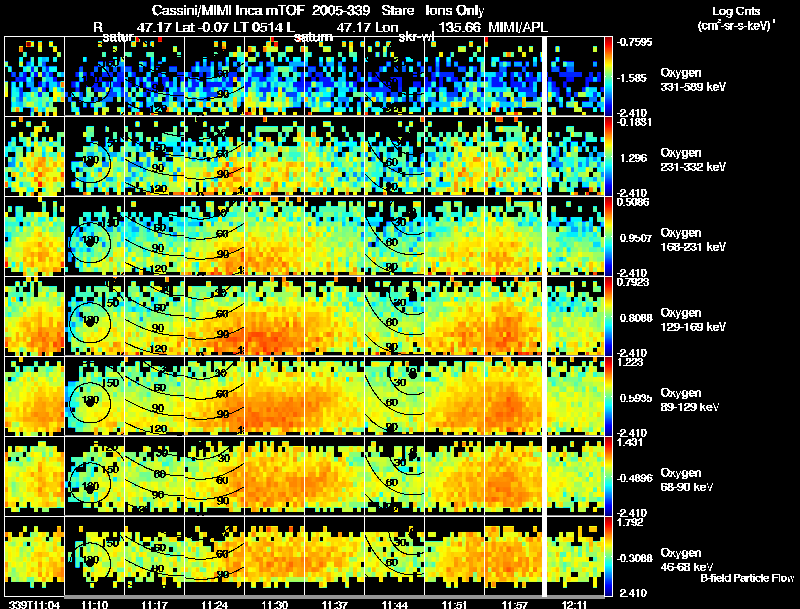Click the 1.431 colorbar value
This screenshot has height=609, width=800.
pos(630,442)
